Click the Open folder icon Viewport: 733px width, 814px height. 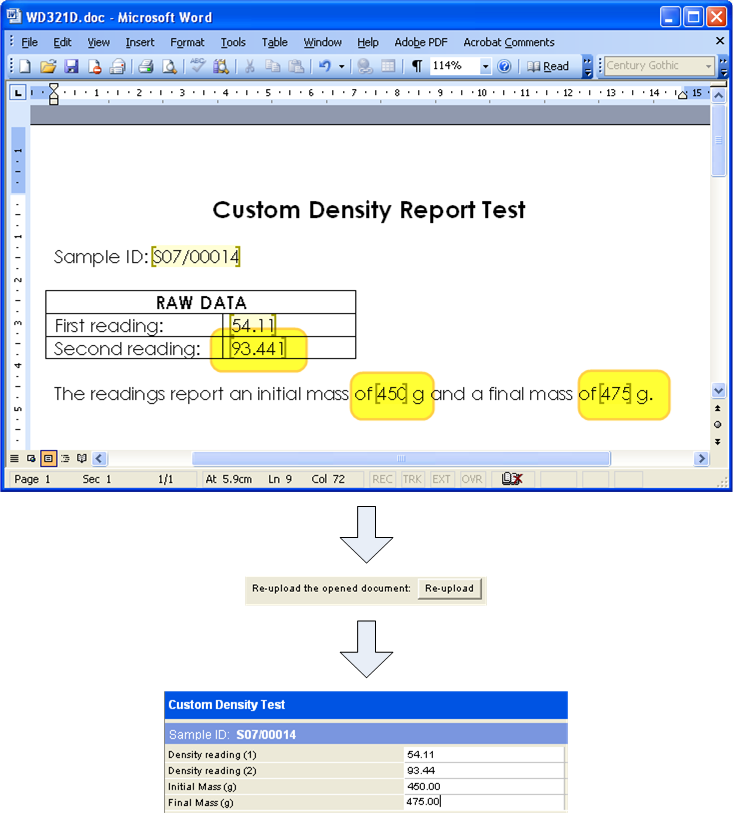pyautogui.click(x=48, y=67)
